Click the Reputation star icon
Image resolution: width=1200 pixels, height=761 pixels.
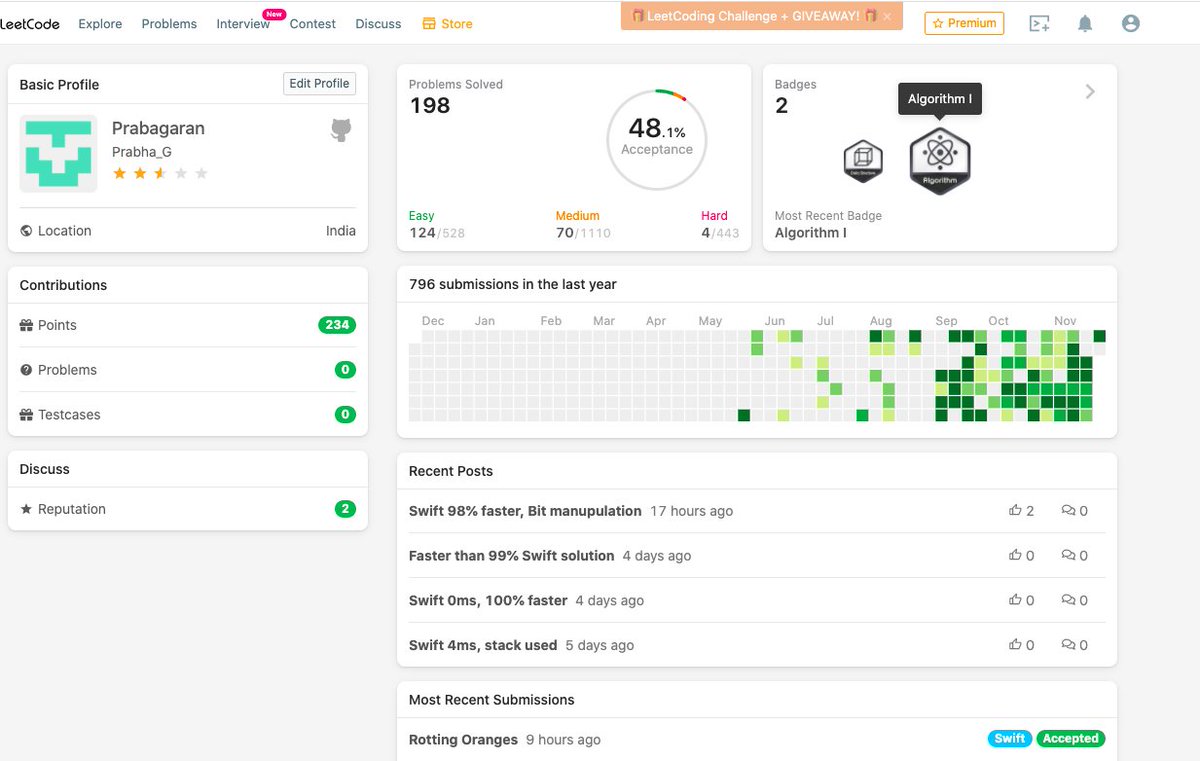26,509
